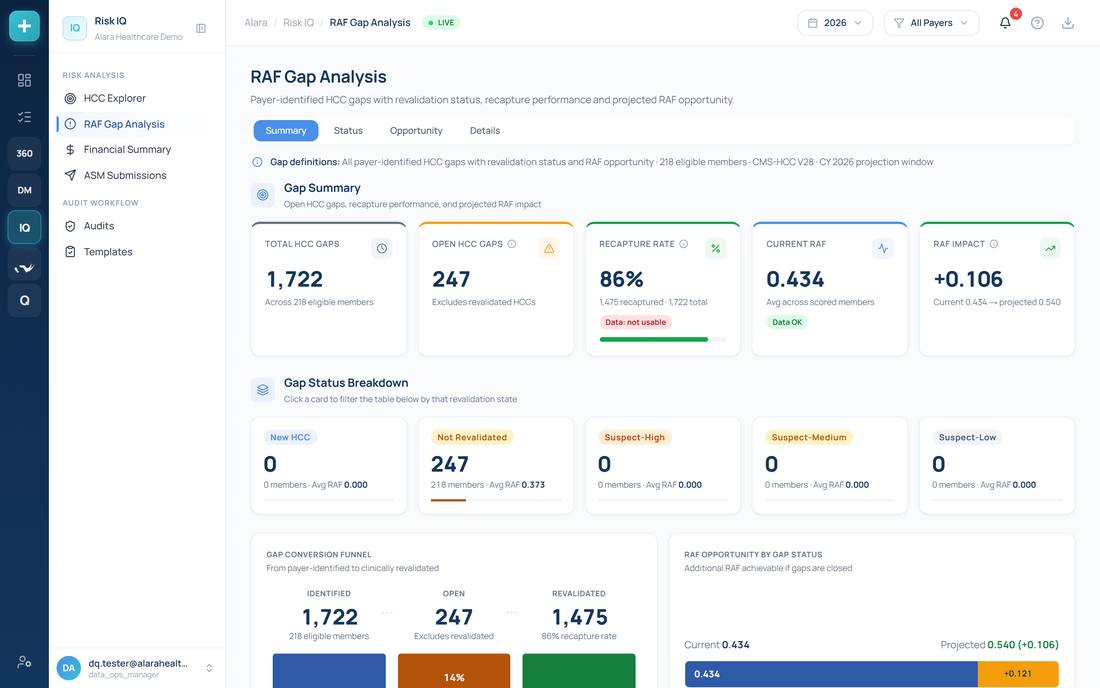Switch to the Summary tab

point(286,130)
